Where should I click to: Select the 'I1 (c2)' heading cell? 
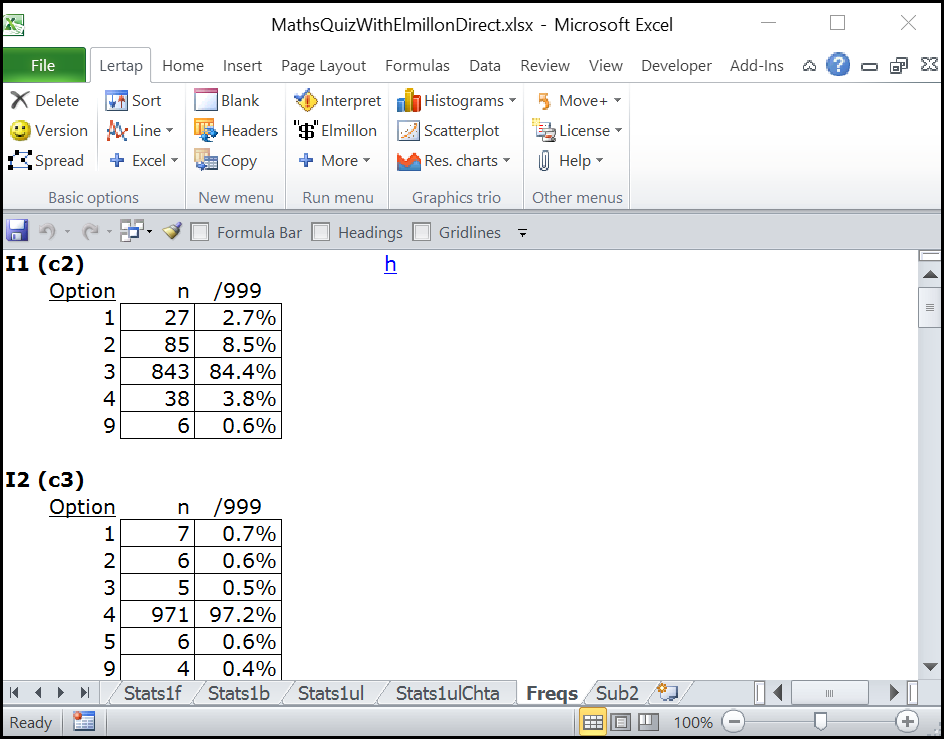tap(45, 264)
